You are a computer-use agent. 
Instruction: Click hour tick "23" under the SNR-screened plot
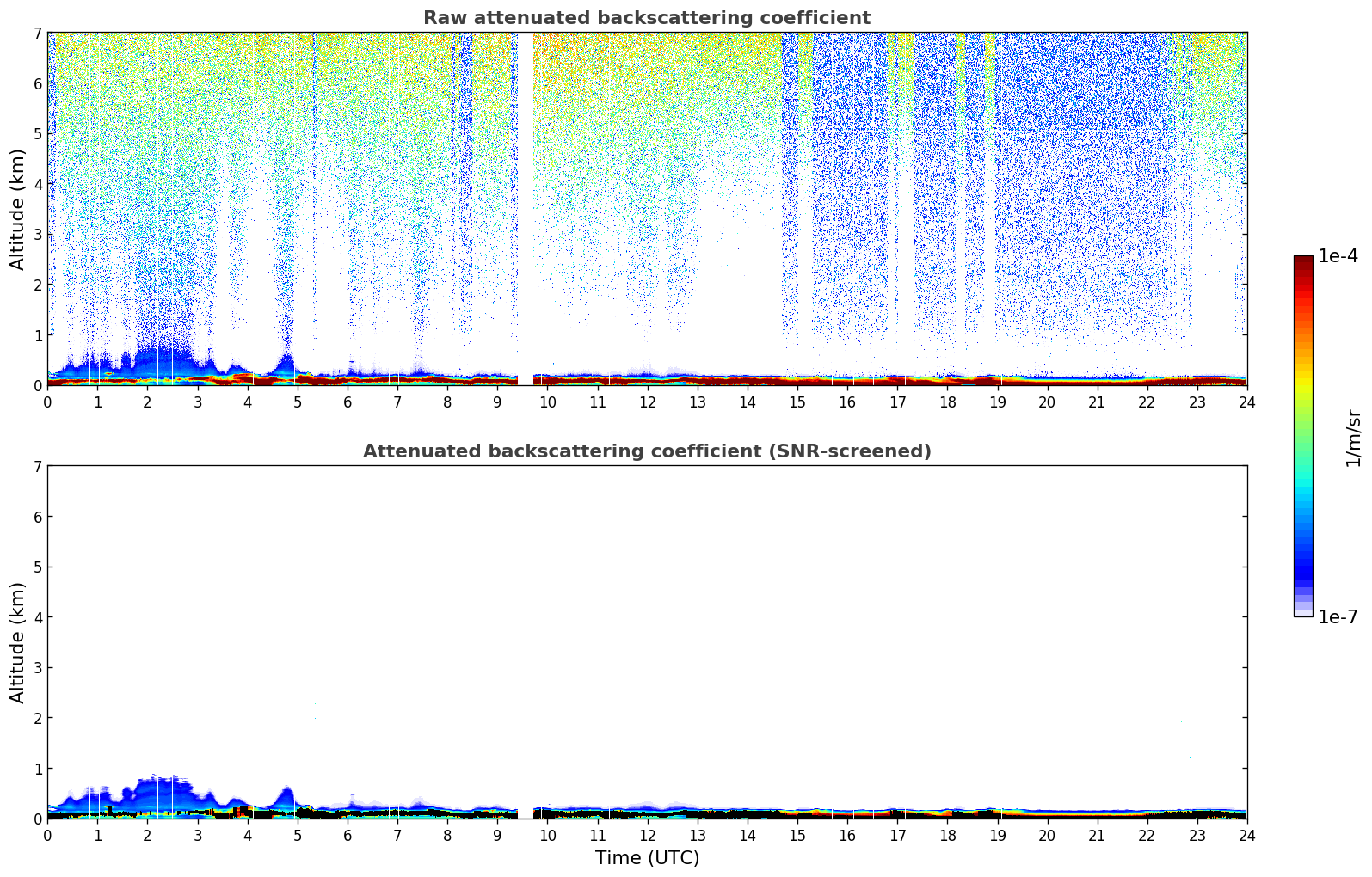click(x=1197, y=835)
